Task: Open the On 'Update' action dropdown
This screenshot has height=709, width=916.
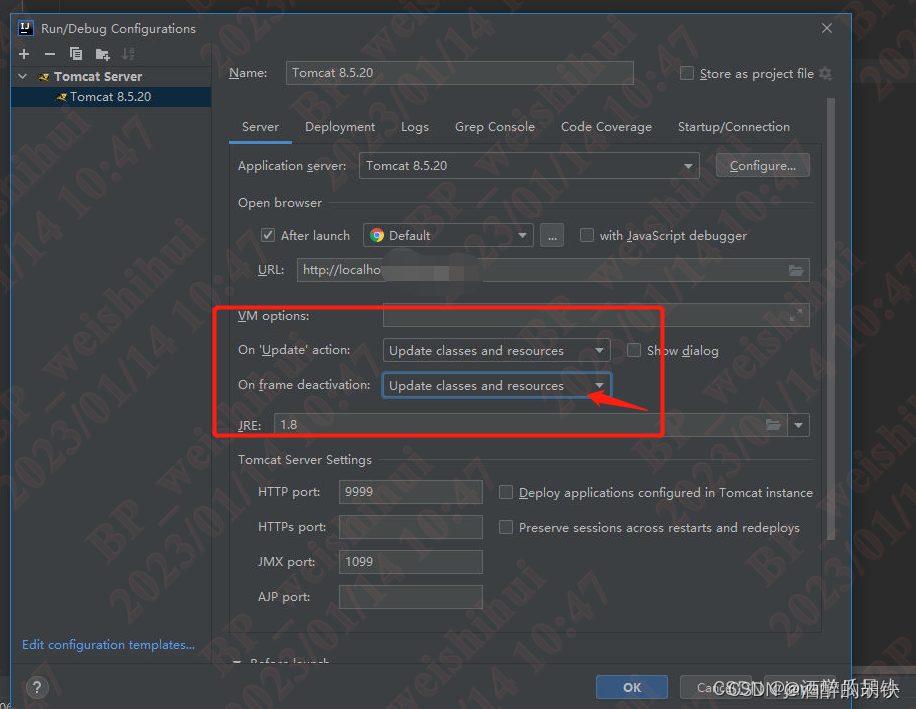Action: (x=599, y=350)
